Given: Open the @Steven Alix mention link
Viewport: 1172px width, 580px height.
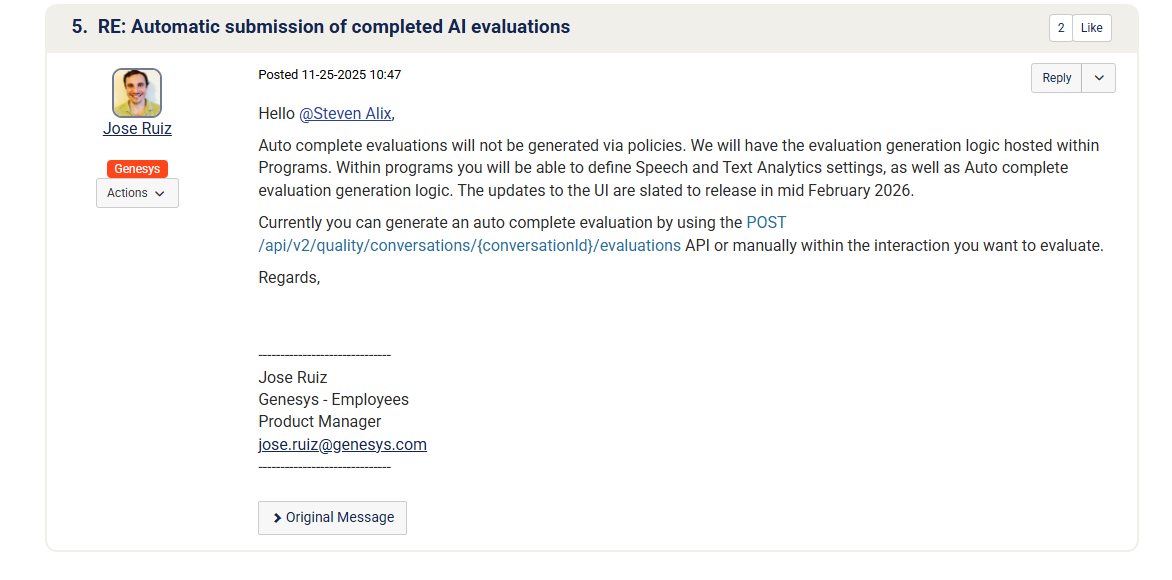Looking at the screenshot, I should (x=345, y=114).
